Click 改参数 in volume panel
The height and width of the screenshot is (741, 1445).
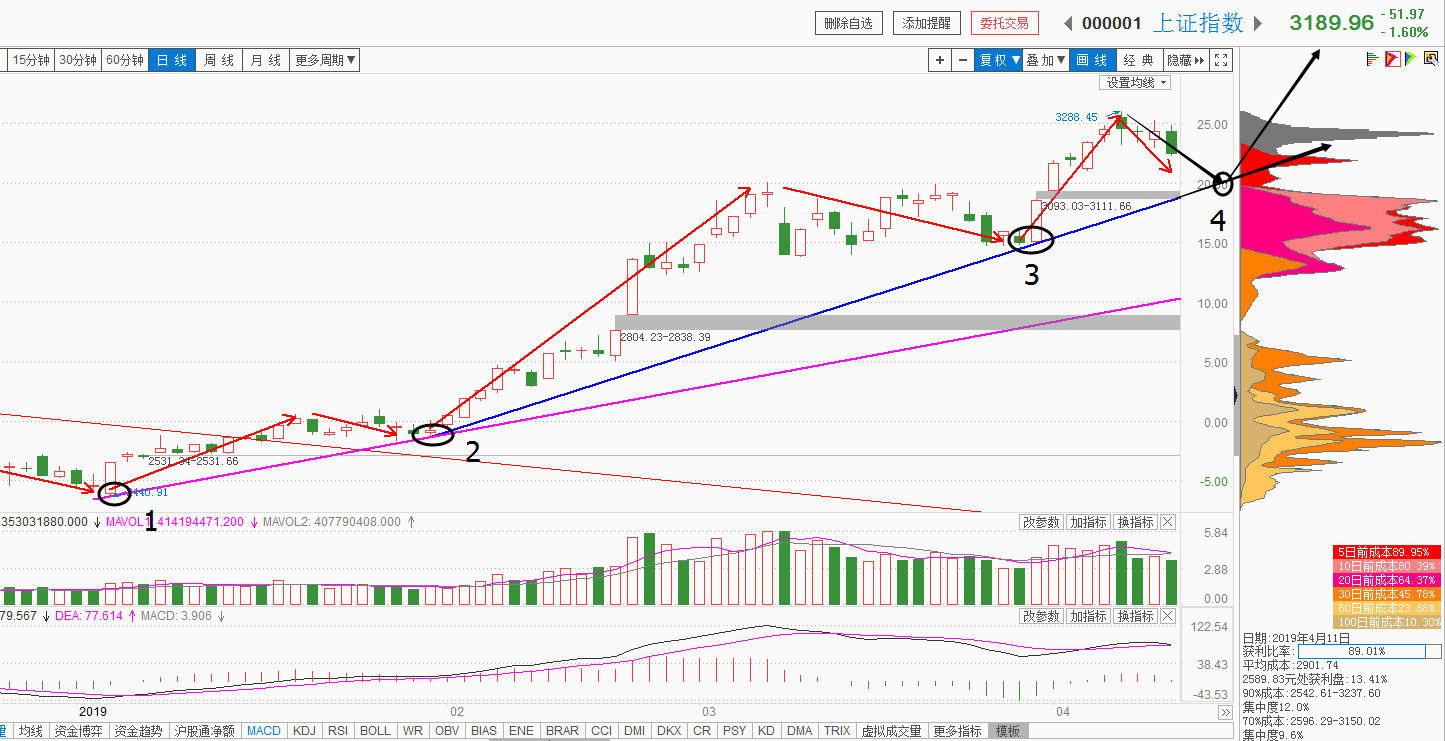pos(1041,522)
